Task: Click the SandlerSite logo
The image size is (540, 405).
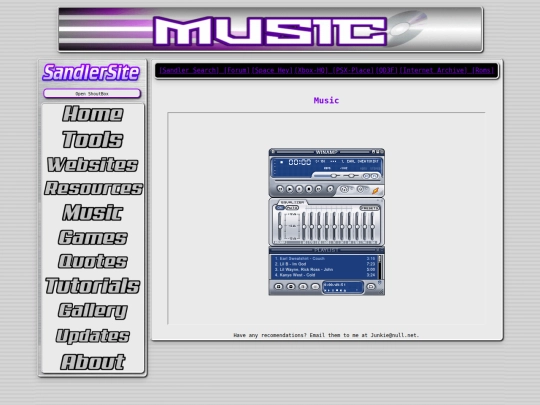Action: click(x=91, y=72)
